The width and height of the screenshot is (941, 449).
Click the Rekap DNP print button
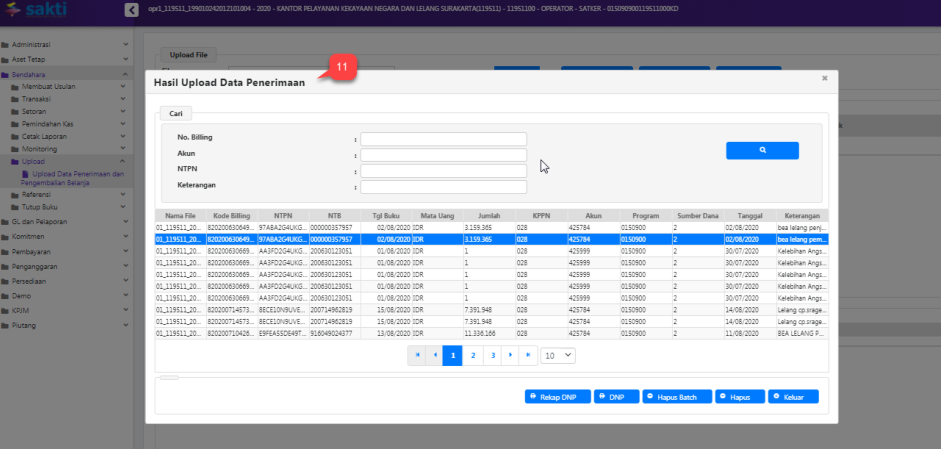558,397
